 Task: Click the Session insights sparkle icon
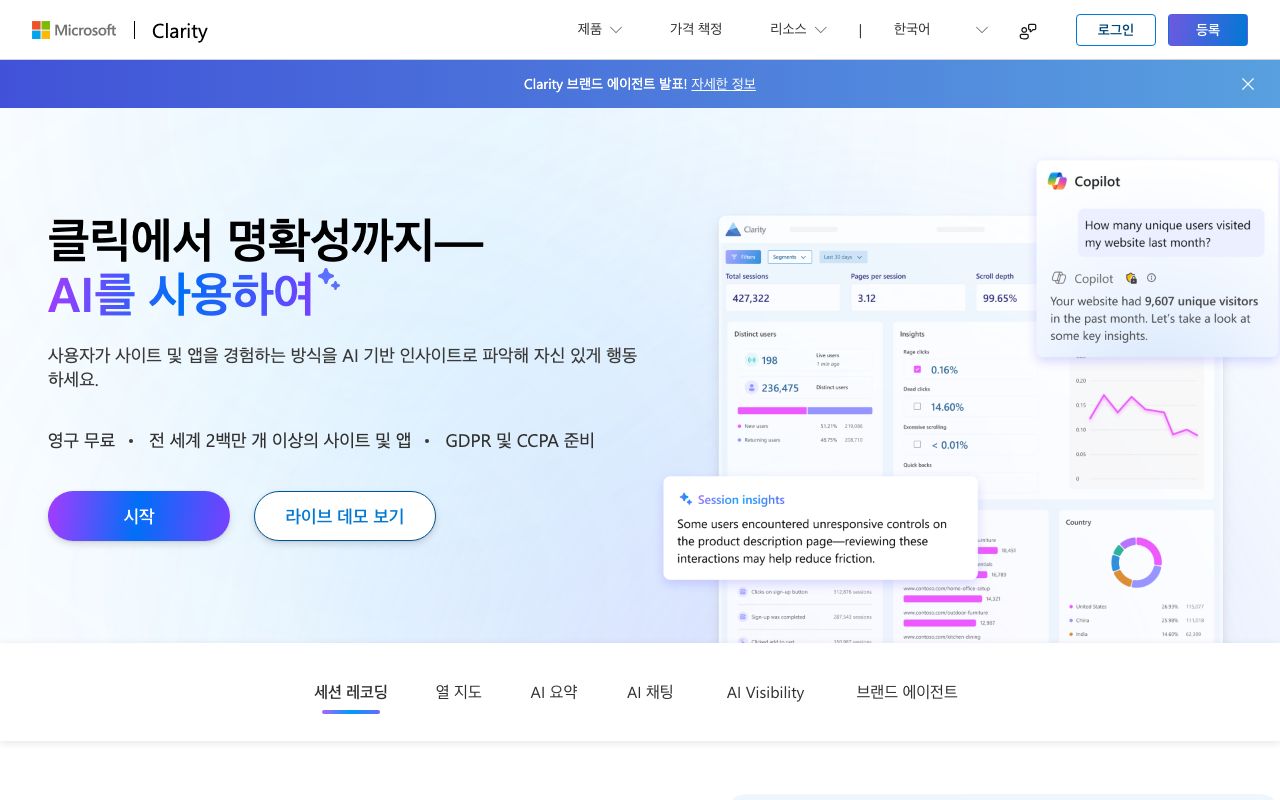coord(686,499)
